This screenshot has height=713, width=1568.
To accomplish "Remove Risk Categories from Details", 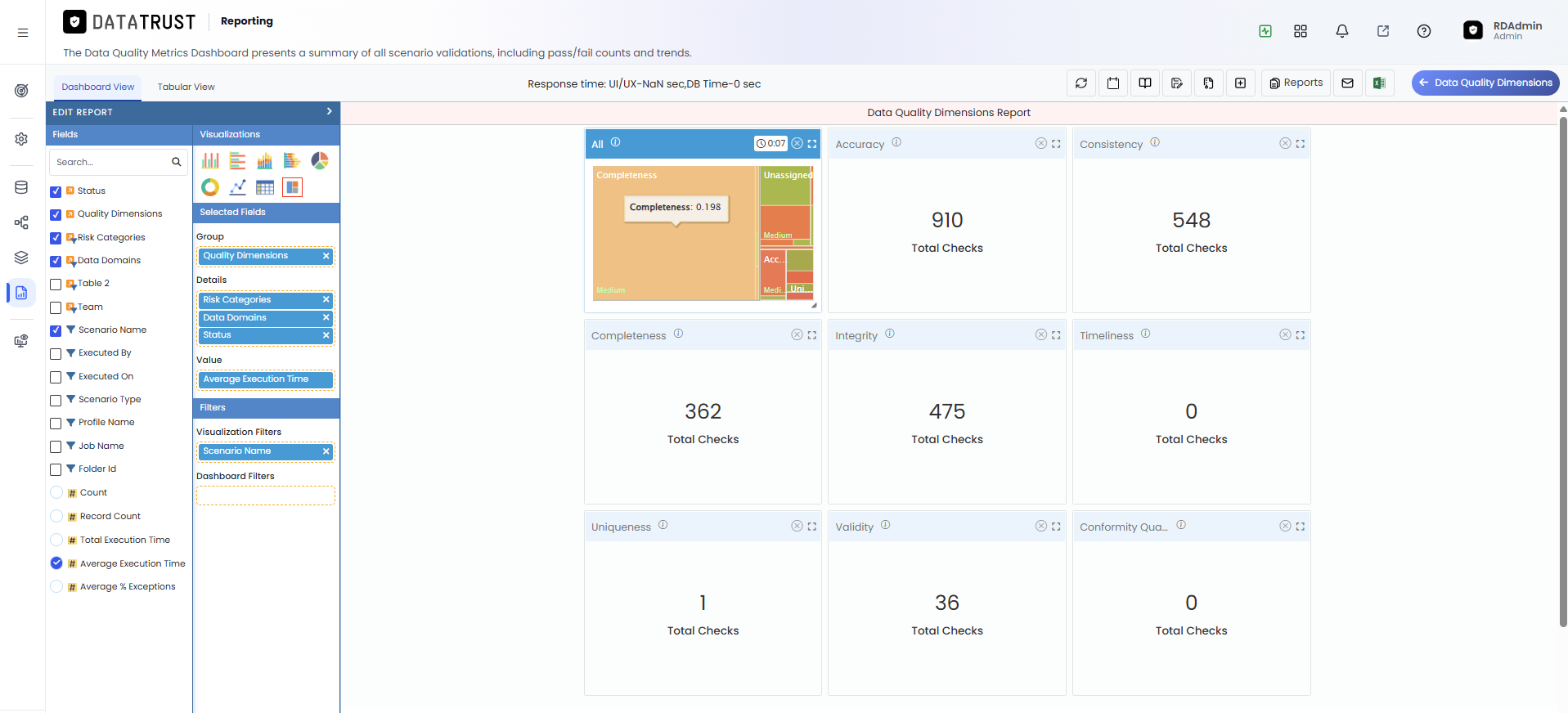I will click(326, 299).
